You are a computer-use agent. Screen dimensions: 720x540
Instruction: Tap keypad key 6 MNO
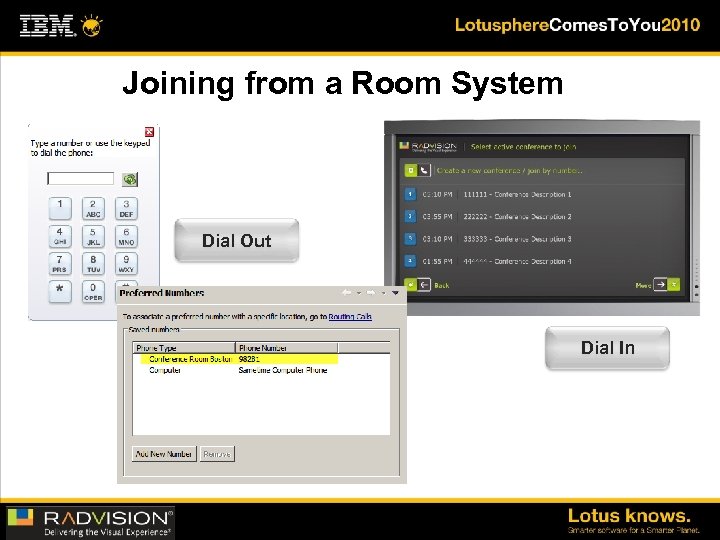(126, 236)
